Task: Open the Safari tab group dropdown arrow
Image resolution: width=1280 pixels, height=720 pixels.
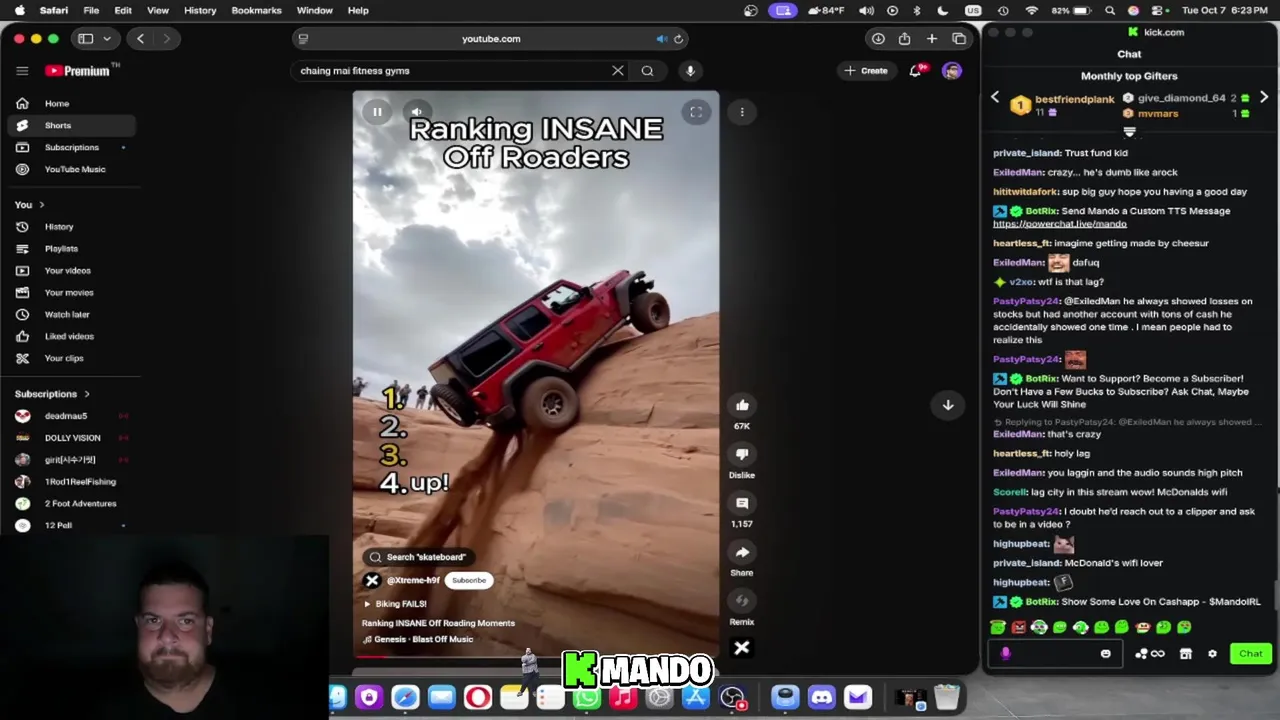Action: click(x=106, y=39)
